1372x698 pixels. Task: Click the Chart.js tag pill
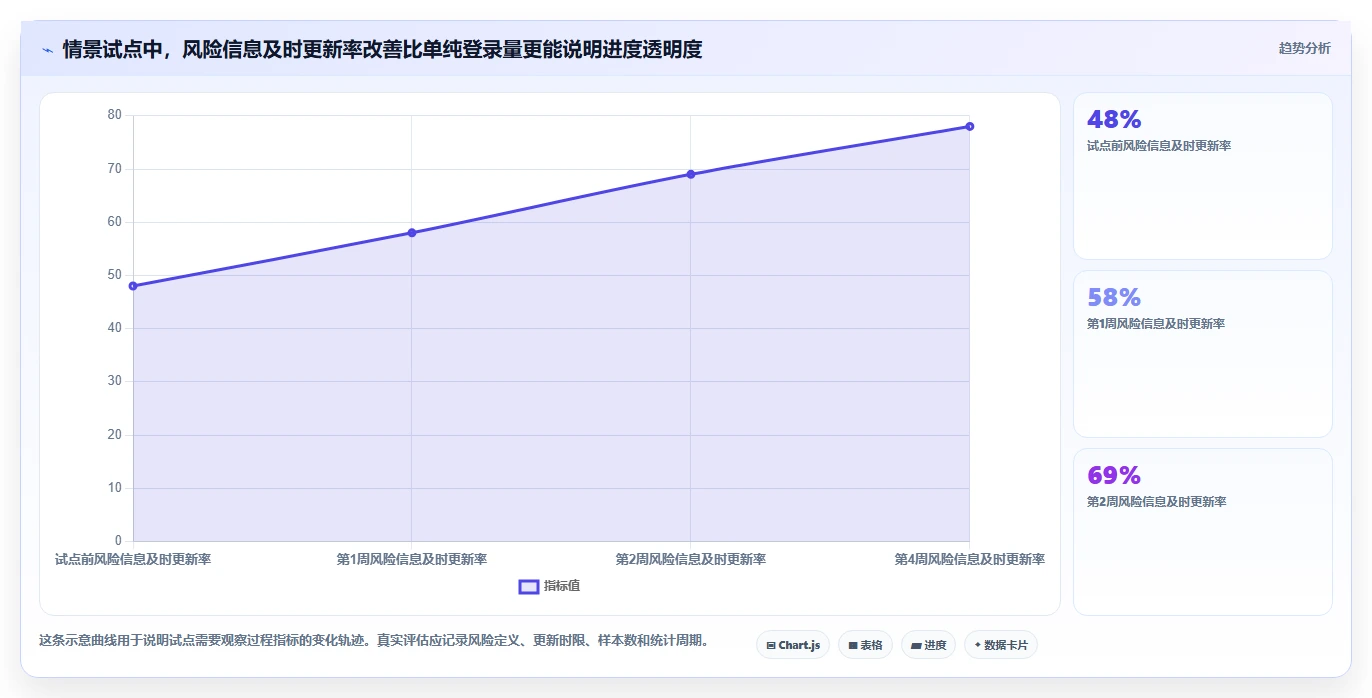pos(793,645)
